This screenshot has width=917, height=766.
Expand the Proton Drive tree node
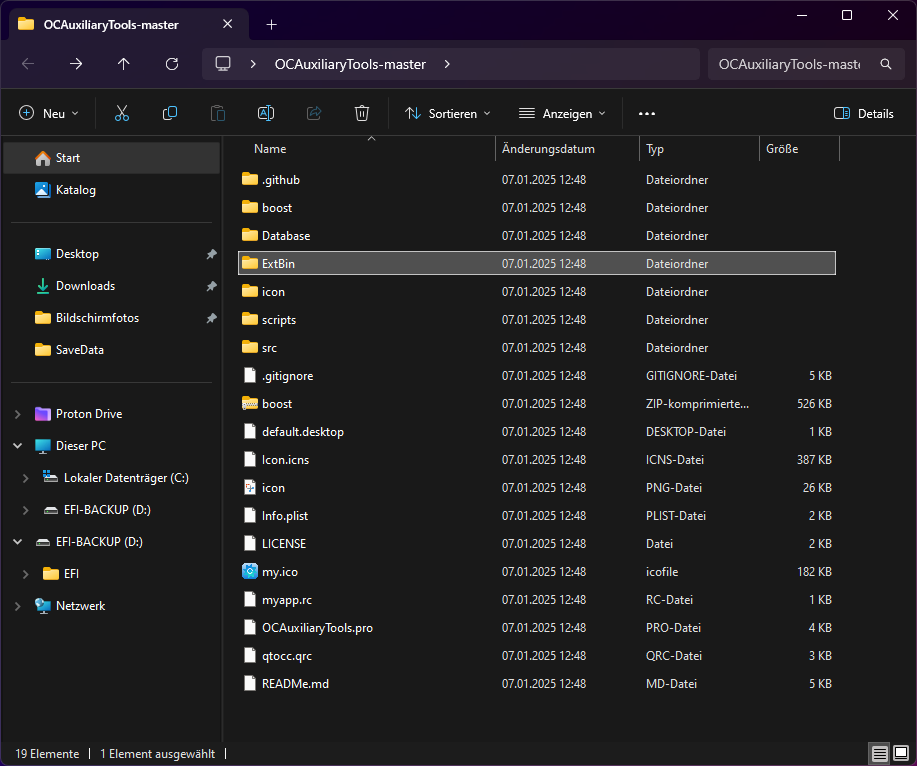pyautogui.click(x=19, y=414)
